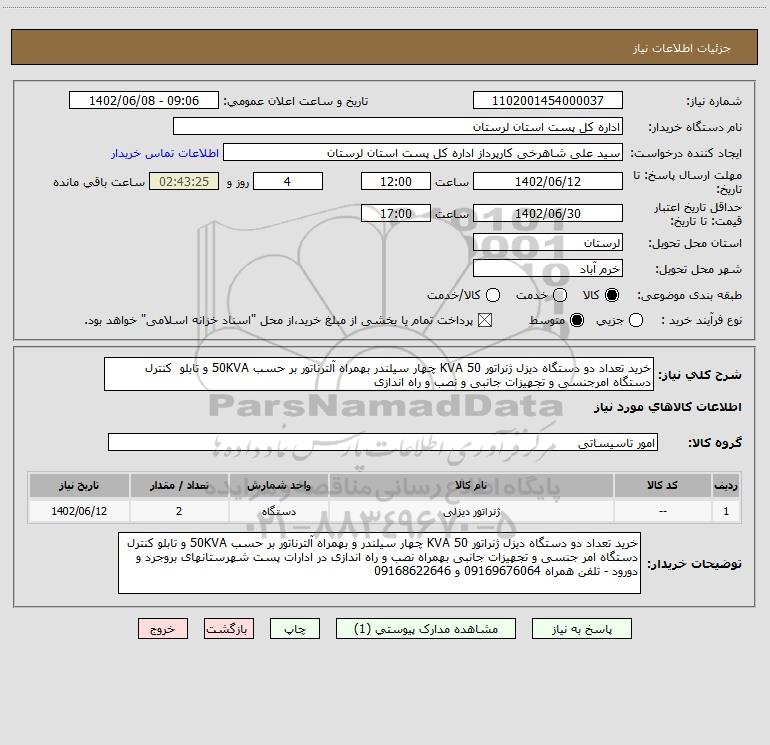Click the quantity cell showing 2

(x=179, y=511)
